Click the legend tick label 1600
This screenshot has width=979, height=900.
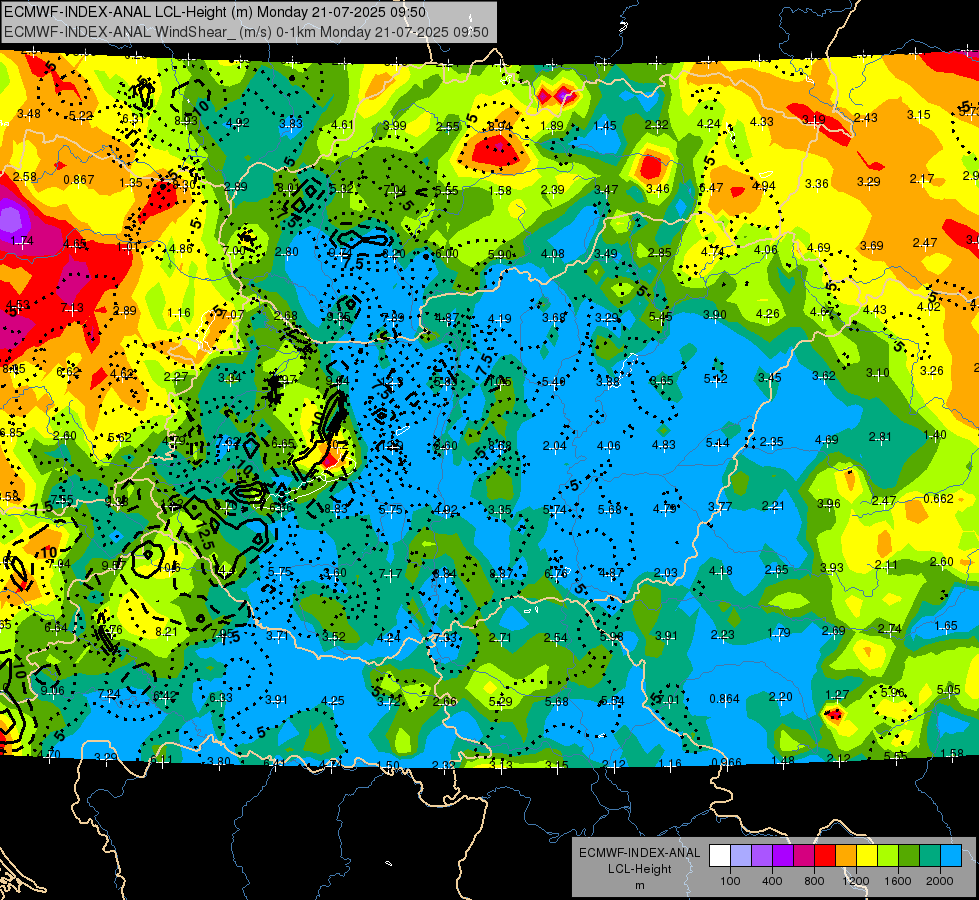point(898,881)
